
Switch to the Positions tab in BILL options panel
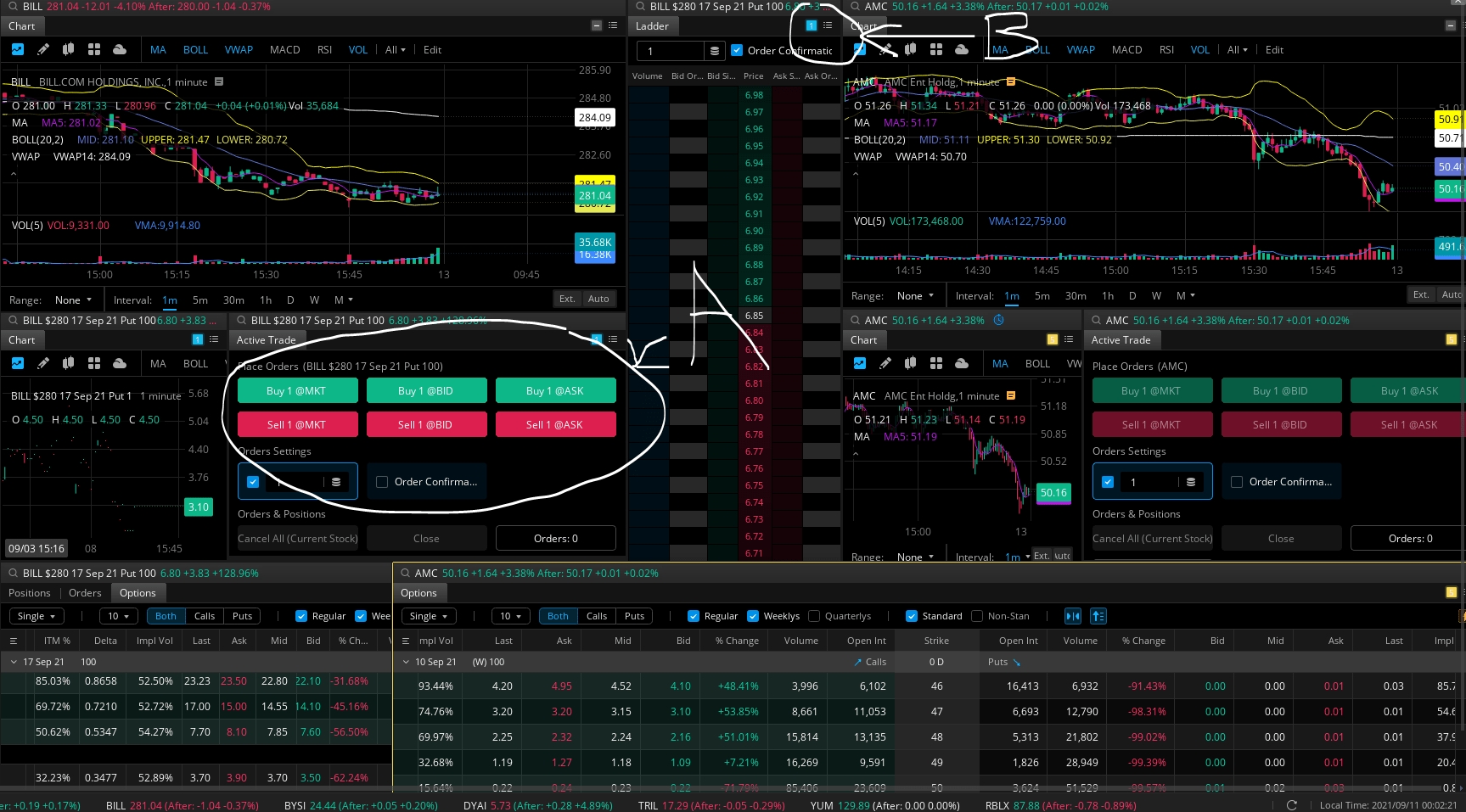[30, 592]
